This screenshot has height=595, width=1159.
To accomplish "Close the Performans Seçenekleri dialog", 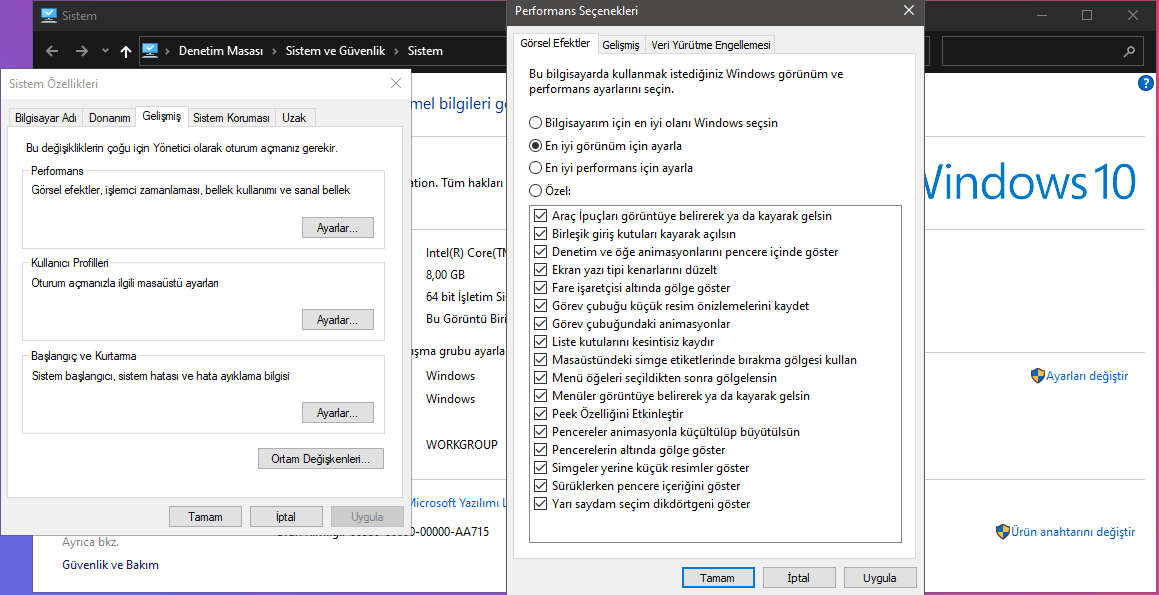I will (x=908, y=10).
